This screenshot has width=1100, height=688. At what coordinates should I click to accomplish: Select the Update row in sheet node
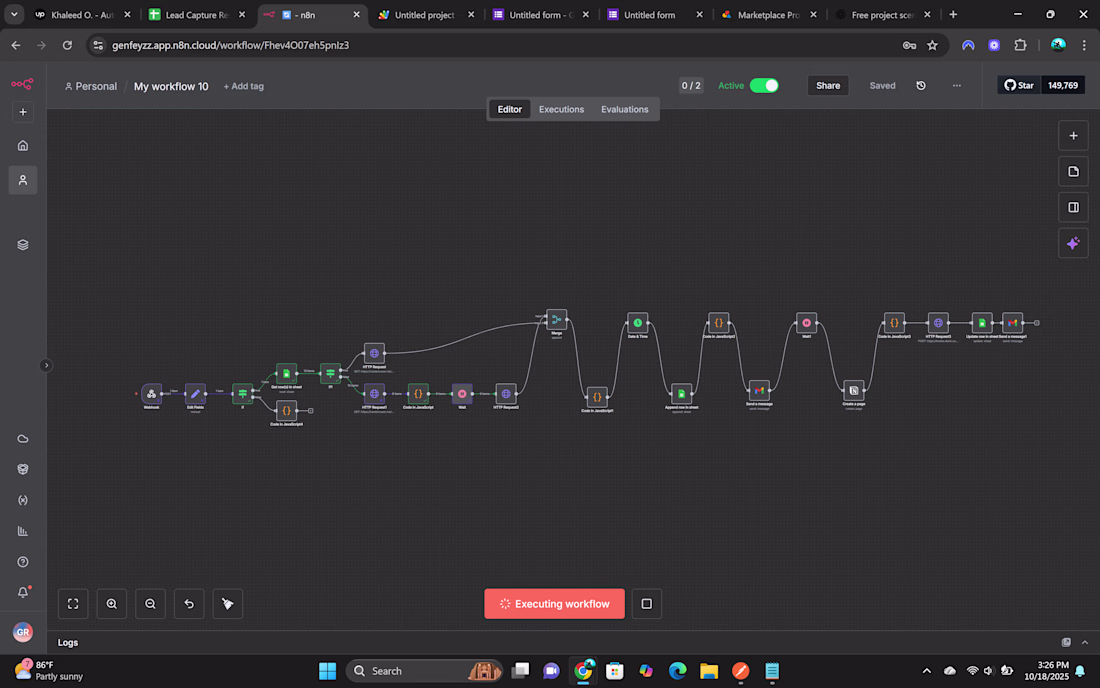pos(982,323)
